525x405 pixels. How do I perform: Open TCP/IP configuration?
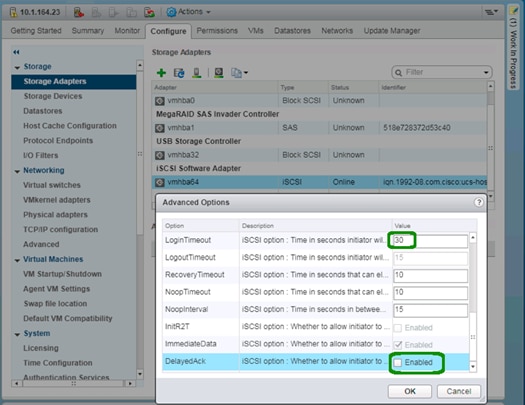click(x=61, y=230)
